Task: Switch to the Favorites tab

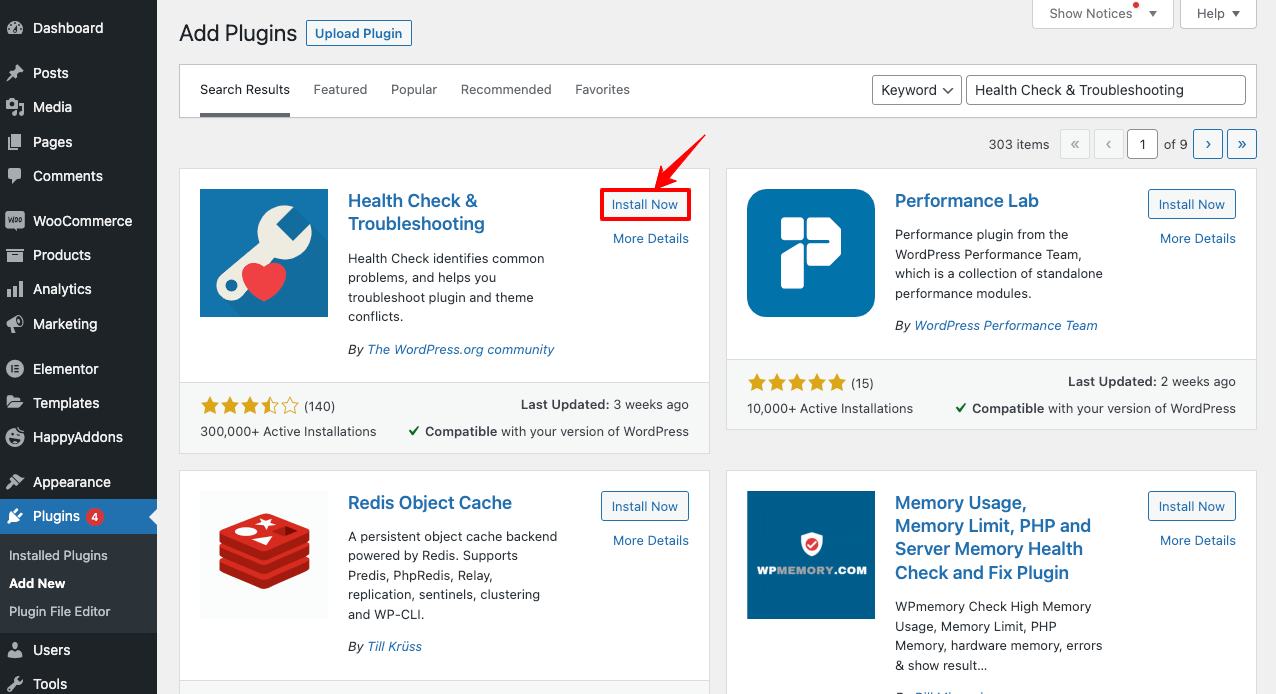Action: 602,90
